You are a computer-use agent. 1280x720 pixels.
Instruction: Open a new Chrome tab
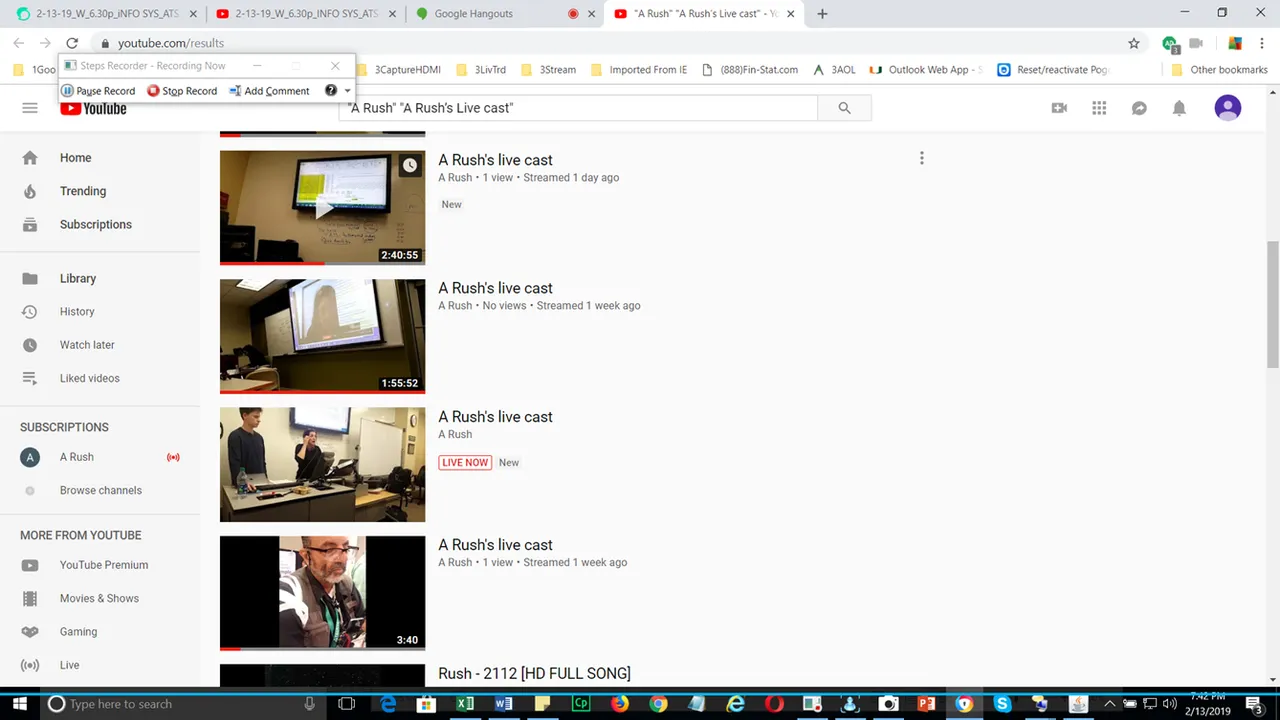[x=822, y=14]
